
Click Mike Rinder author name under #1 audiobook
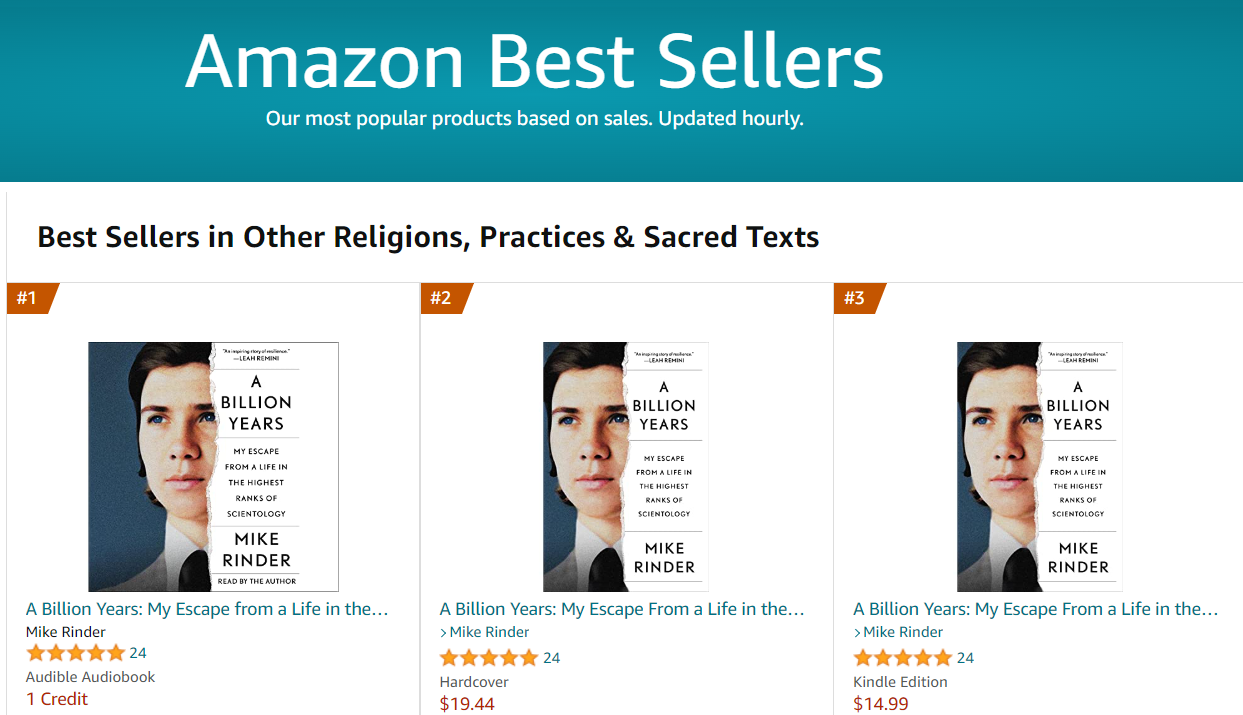tap(66, 632)
